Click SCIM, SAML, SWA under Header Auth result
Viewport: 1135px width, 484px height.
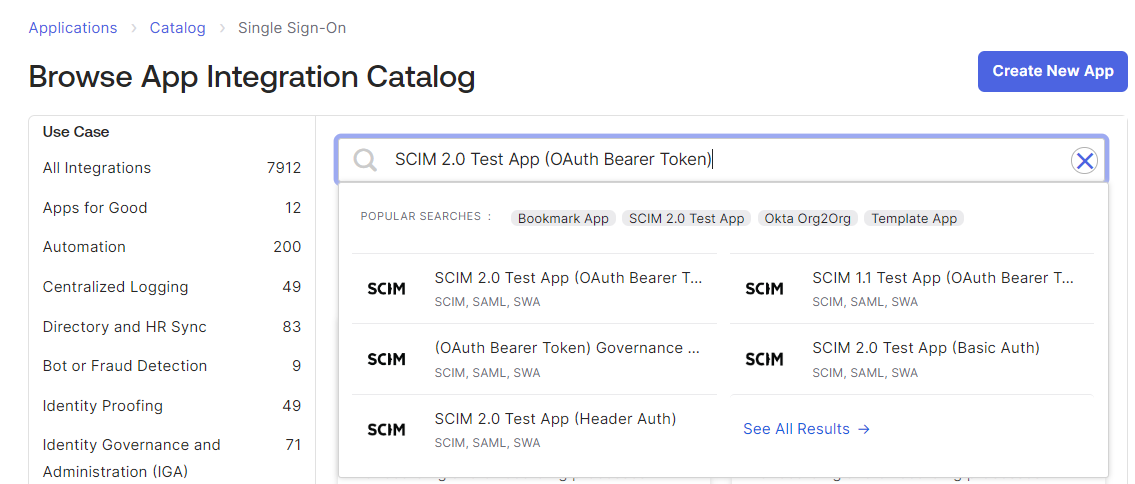coord(487,443)
